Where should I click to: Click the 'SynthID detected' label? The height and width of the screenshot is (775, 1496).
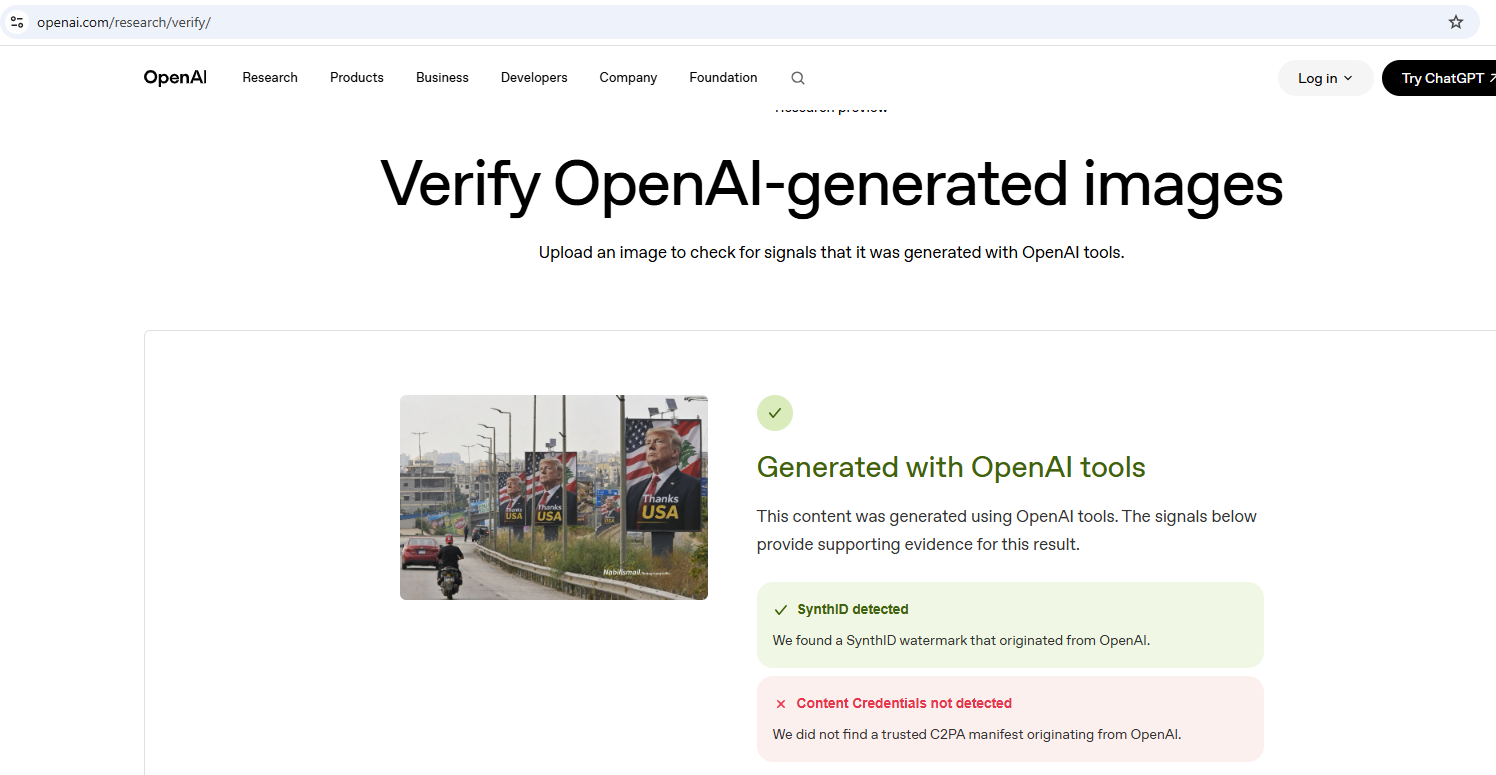[x=852, y=609]
